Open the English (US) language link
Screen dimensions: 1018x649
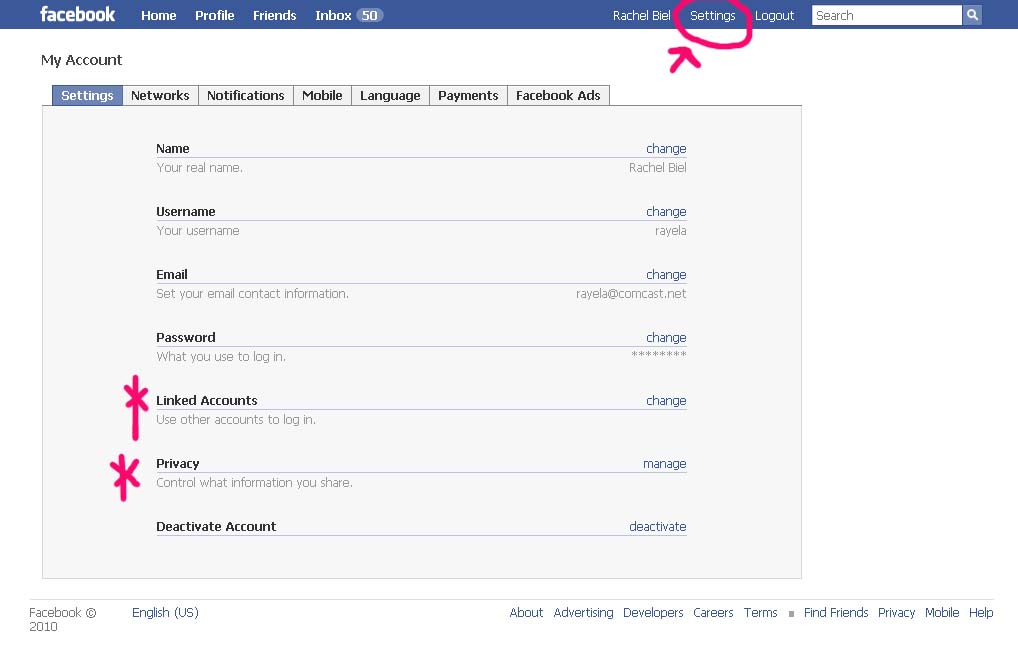coord(165,613)
